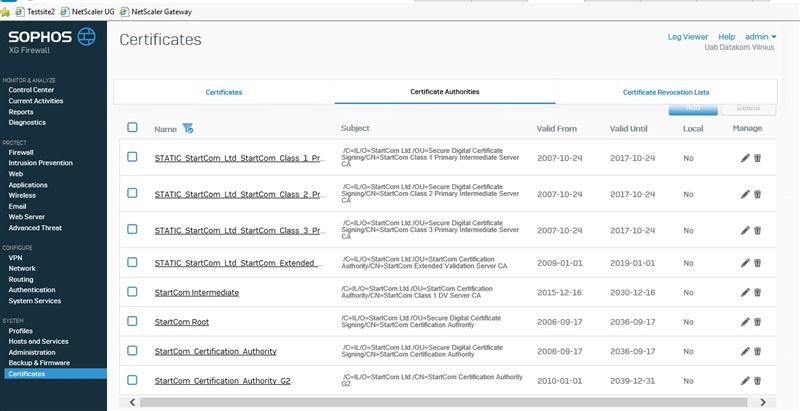
Task: Open the Log Viewer link
Action: click(688, 37)
